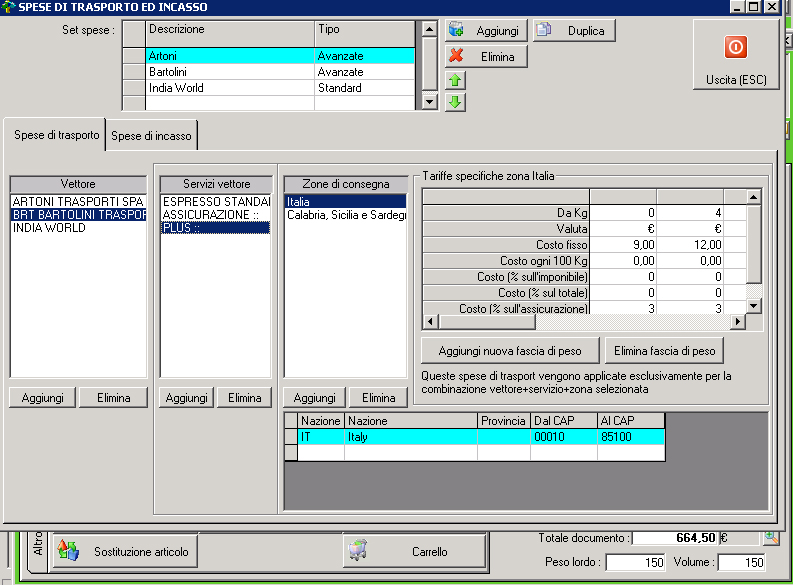Click the Peso lordo input field
Viewport: 793px width, 585px height.
click(634, 562)
